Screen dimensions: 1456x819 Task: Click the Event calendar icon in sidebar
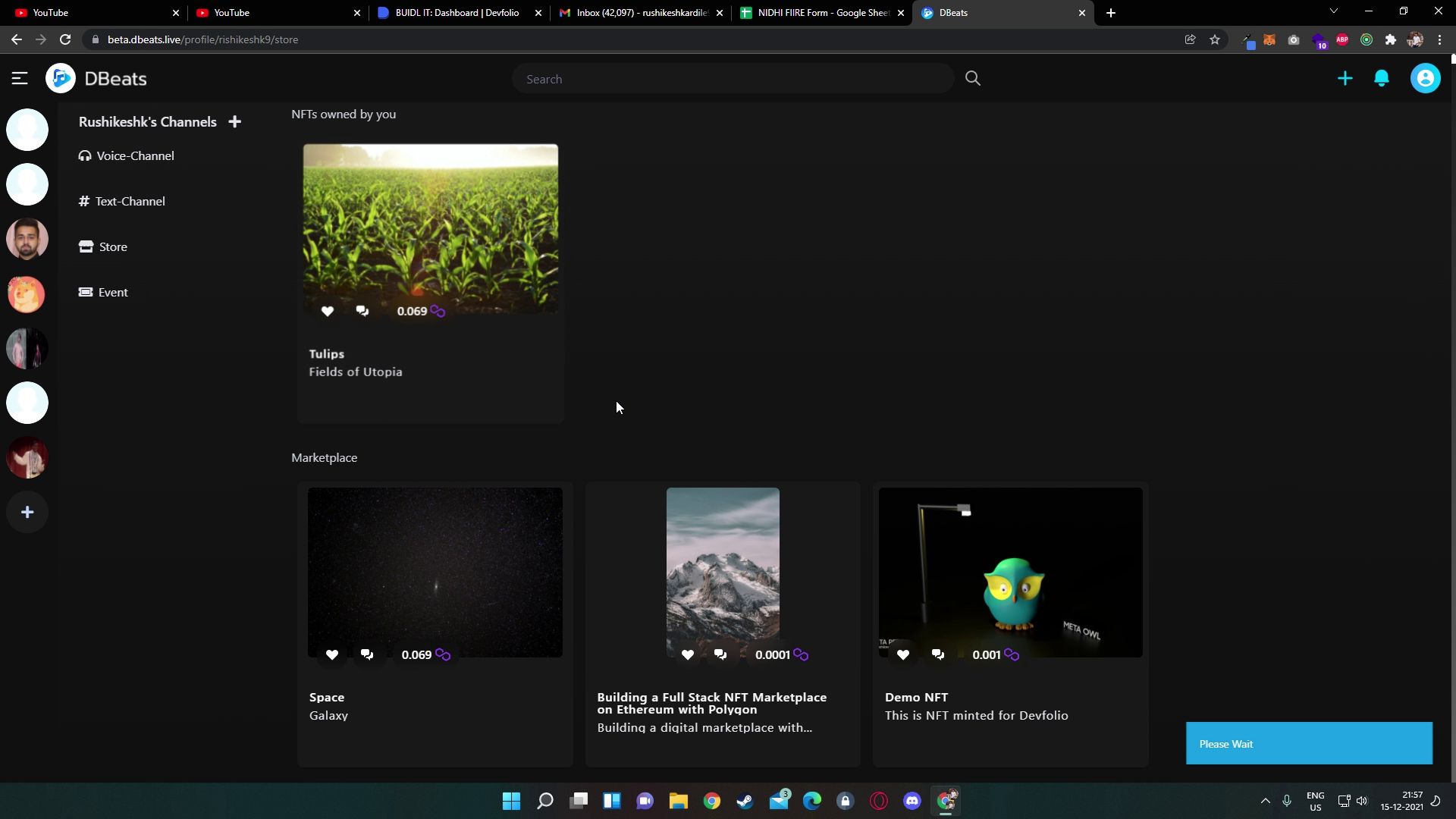(x=85, y=291)
